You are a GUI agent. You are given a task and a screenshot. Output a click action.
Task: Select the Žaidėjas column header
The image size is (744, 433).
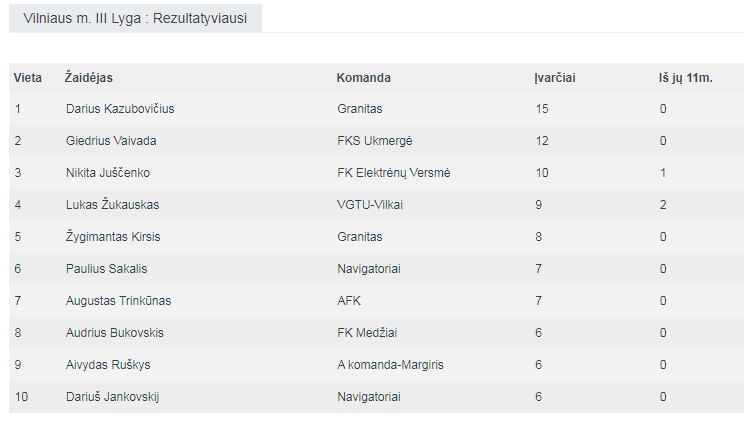pos(89,78)
